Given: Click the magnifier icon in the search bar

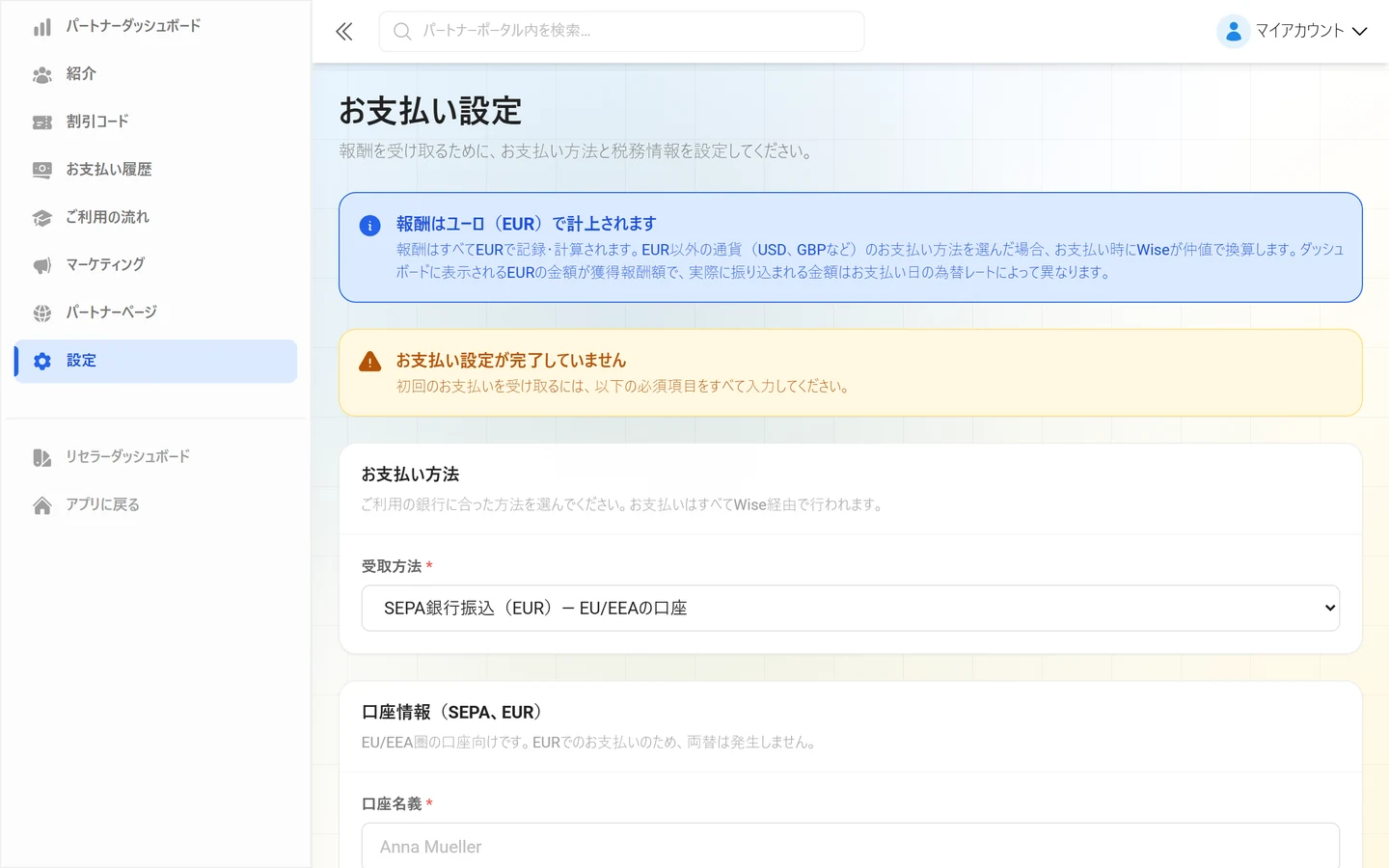Looking at the screenshot, I should click(402, 32).
